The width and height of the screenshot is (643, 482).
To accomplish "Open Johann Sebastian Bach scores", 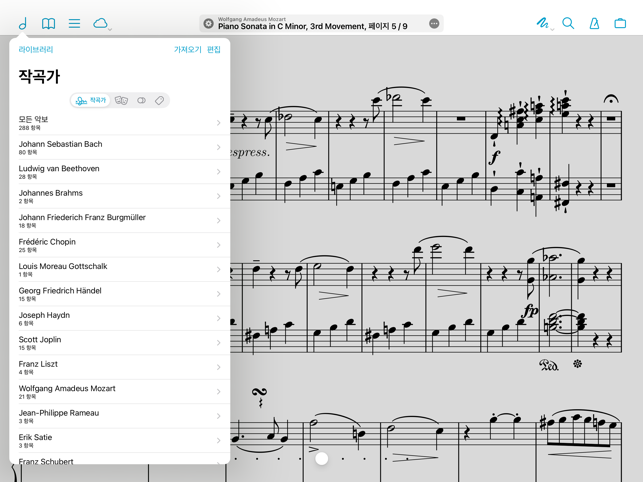I will (x=119, y=147).
